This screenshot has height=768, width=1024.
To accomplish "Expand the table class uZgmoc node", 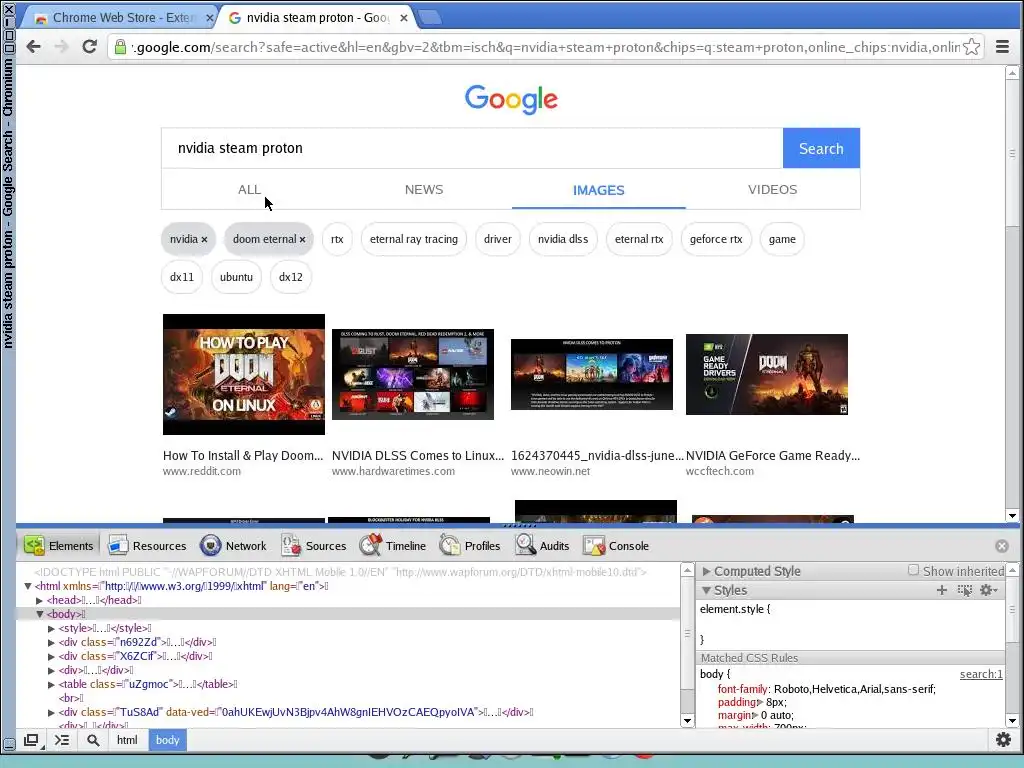I will click(52, 684).
